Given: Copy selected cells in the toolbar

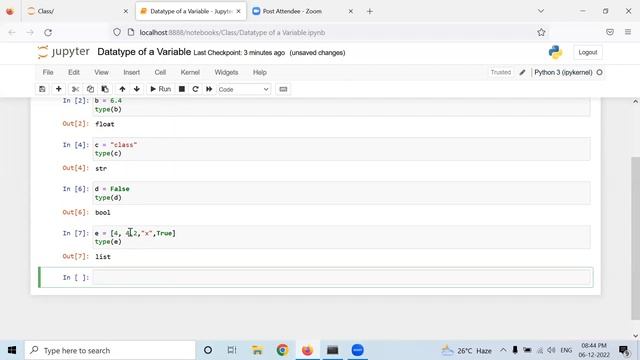Looking at the screenshot, I should click(90, 89).
